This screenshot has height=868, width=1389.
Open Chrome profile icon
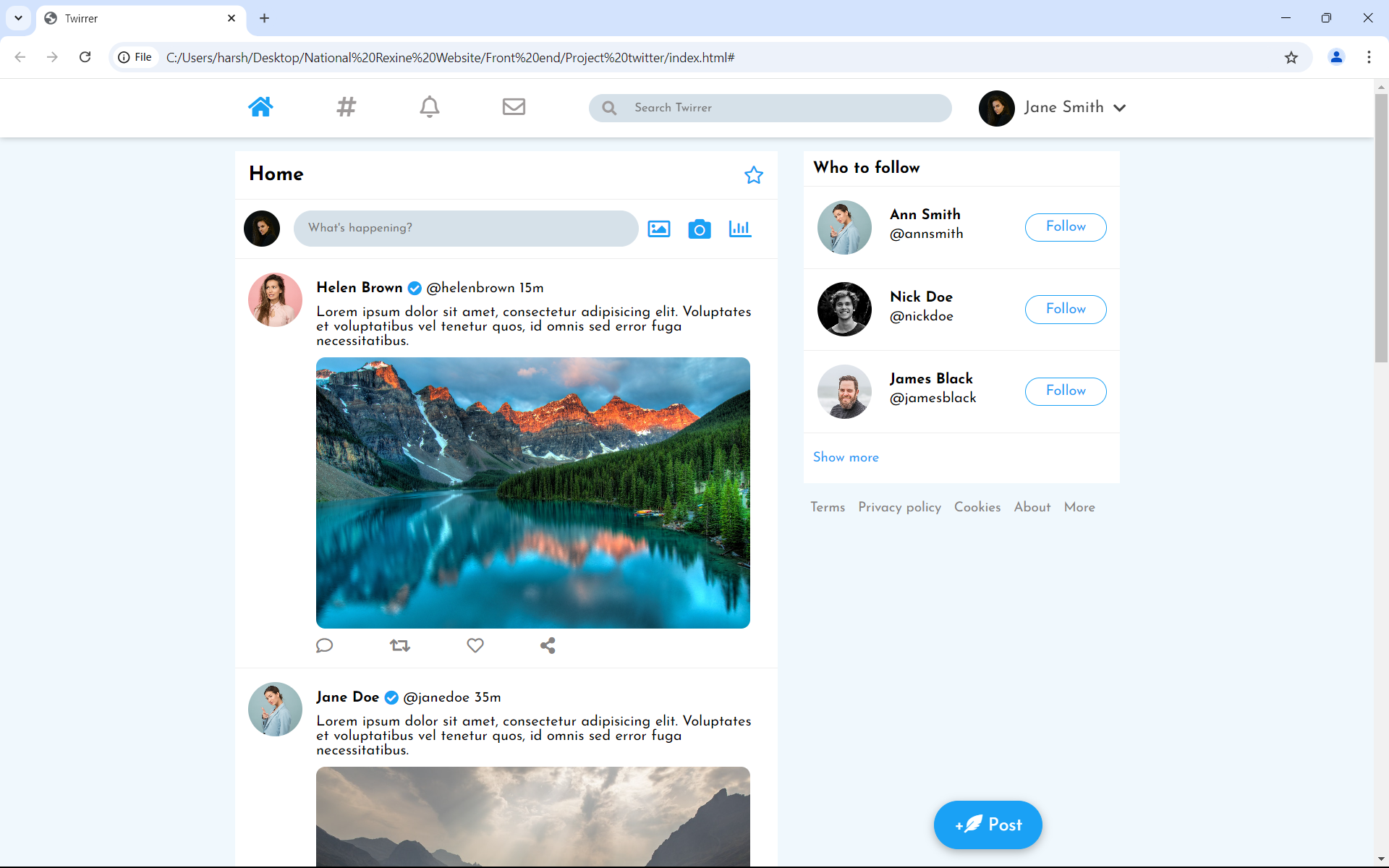(1336, 57)
